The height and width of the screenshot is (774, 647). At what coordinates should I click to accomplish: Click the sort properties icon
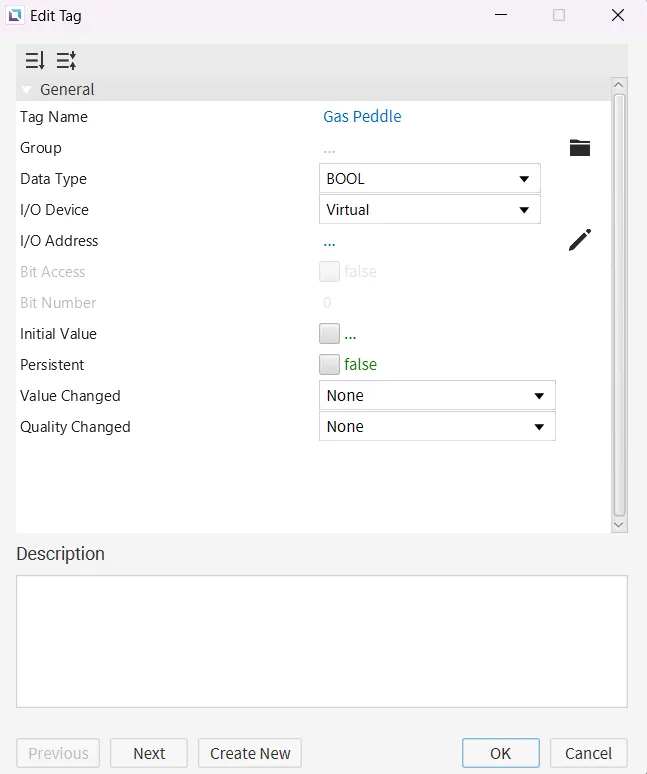pyautogui.click(x=35, y=60)
